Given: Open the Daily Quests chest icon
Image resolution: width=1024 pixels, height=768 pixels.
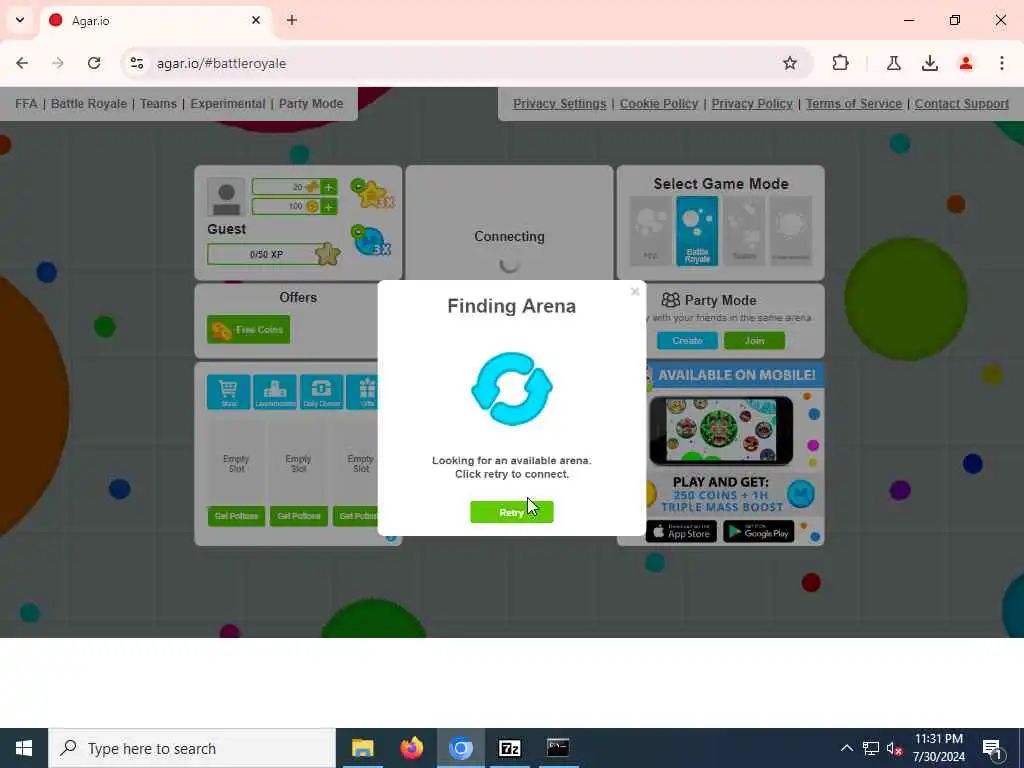Looking at the screenshot, I should coord(321,392).
